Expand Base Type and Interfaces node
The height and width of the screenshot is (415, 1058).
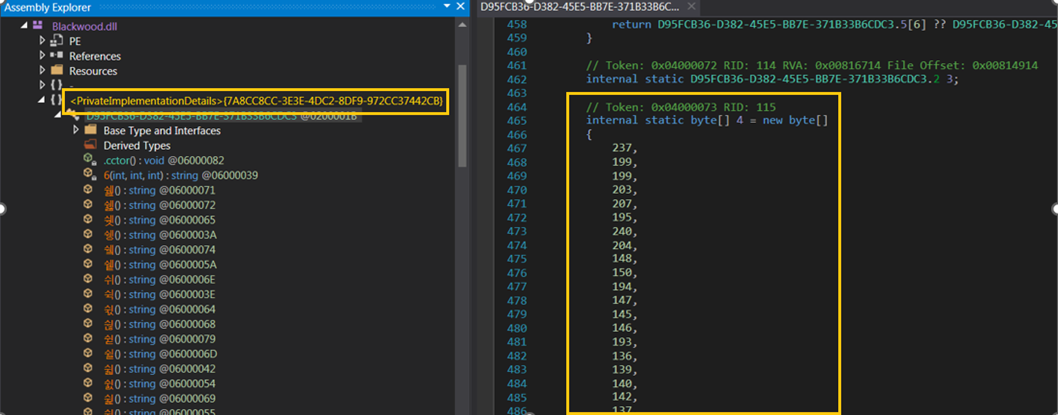pyautogui.click(x=76, y=131)
